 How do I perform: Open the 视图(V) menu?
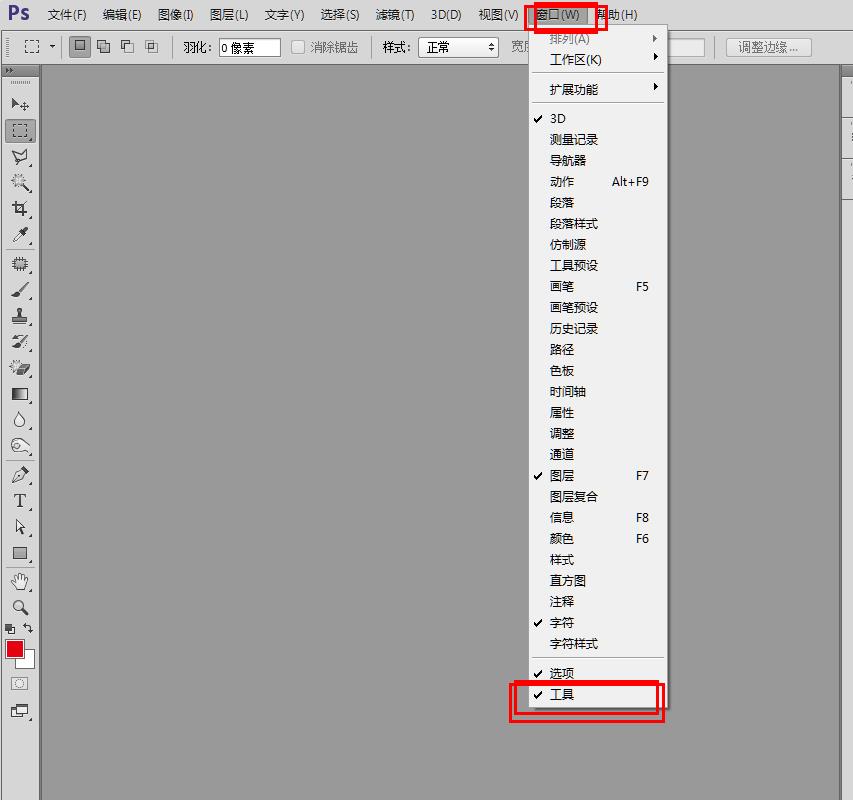pyautogui.click(x=498, y=15)
